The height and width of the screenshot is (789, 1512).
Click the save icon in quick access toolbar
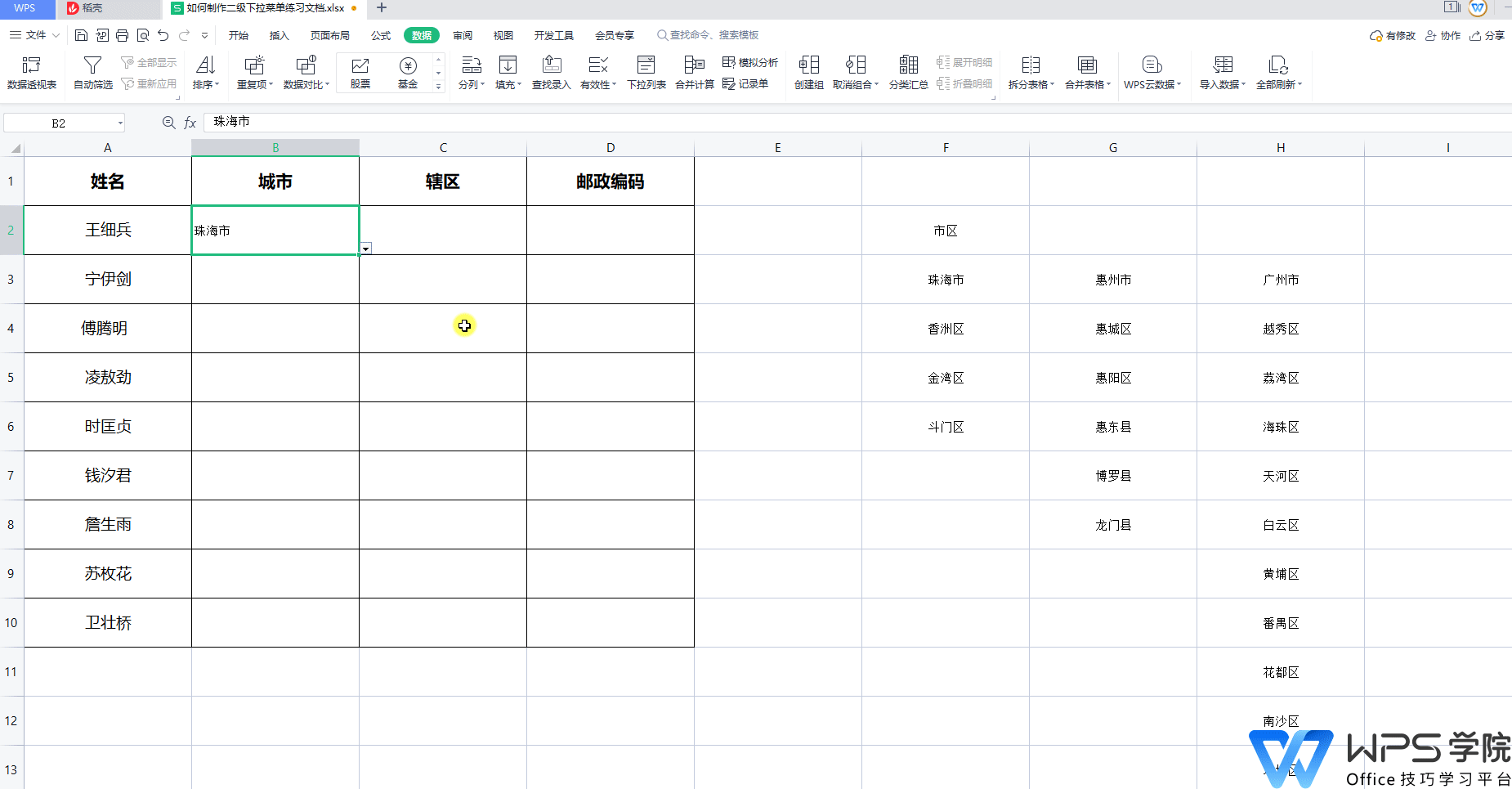coord(81,35)
